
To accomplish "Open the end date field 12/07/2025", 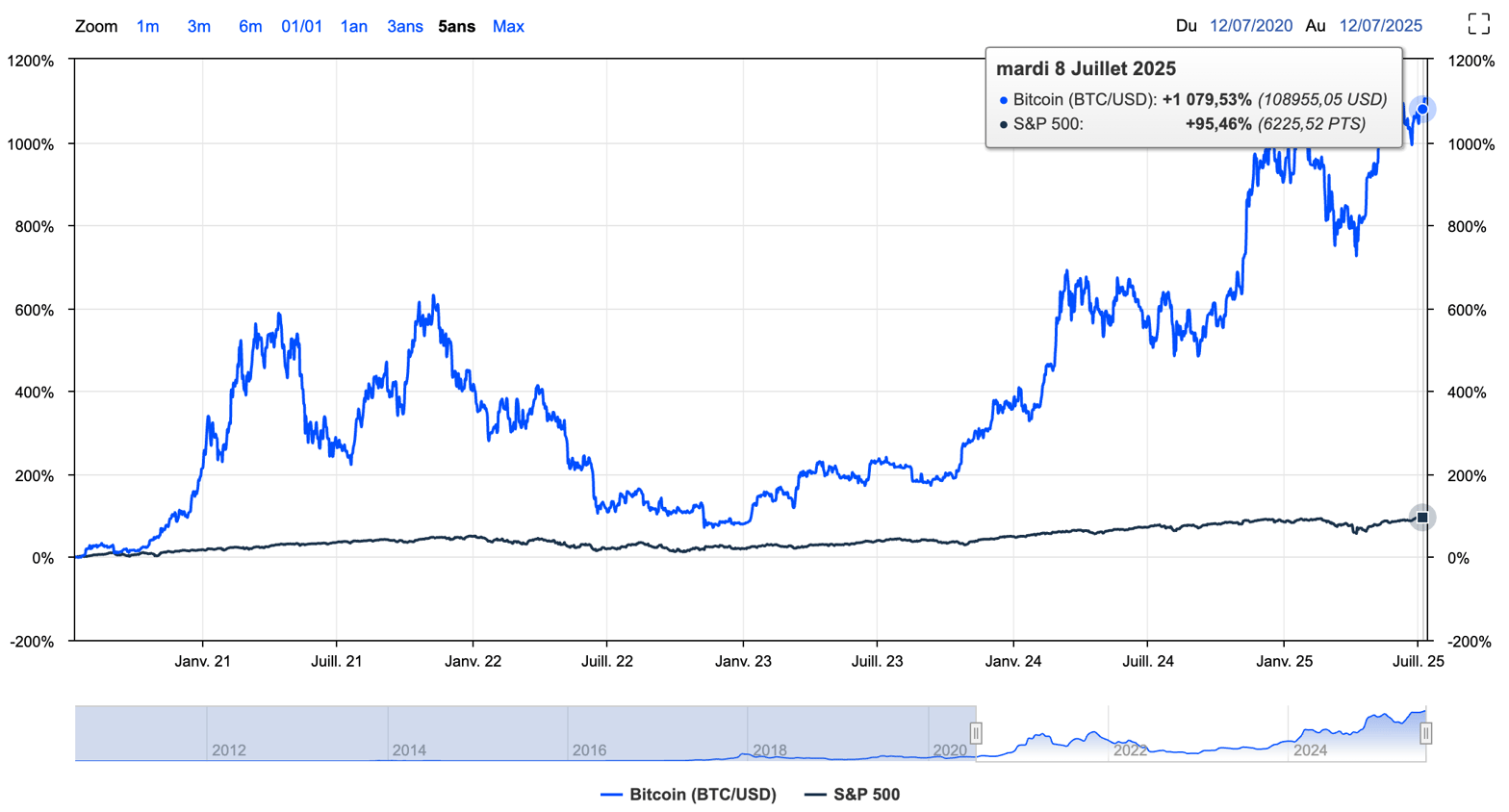I will tap(1380, 26).
